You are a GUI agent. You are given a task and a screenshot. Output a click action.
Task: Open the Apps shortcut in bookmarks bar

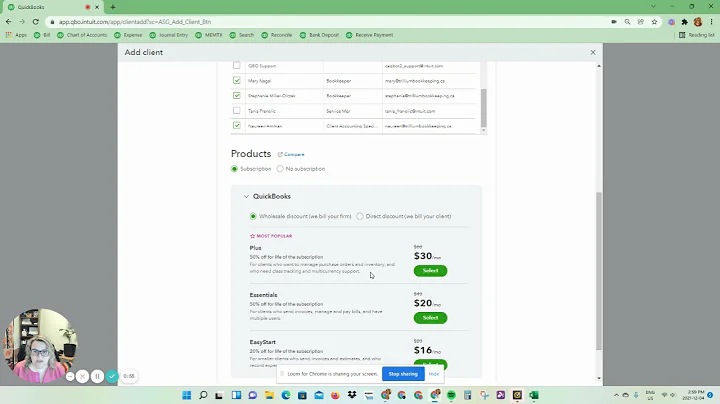pyautogui.click(x=16, y=35)
